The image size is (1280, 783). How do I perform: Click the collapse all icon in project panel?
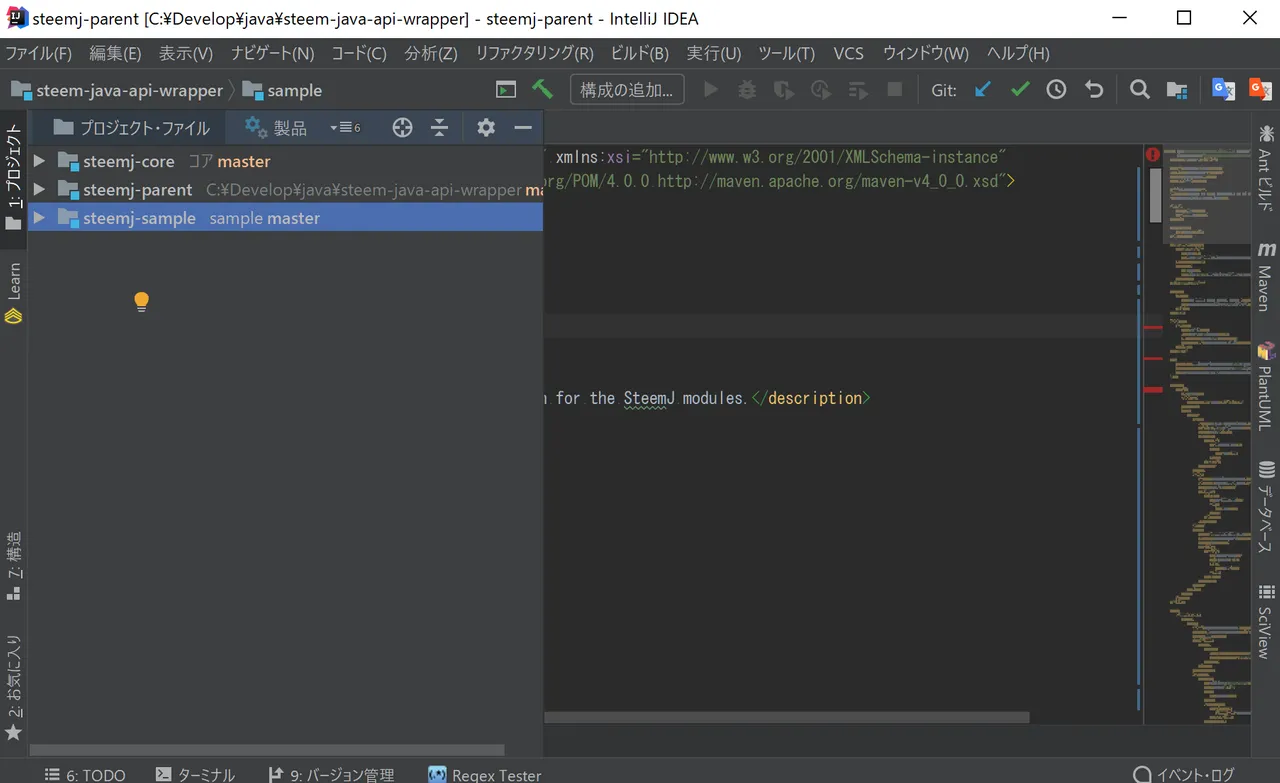click(x=439, y=127)
